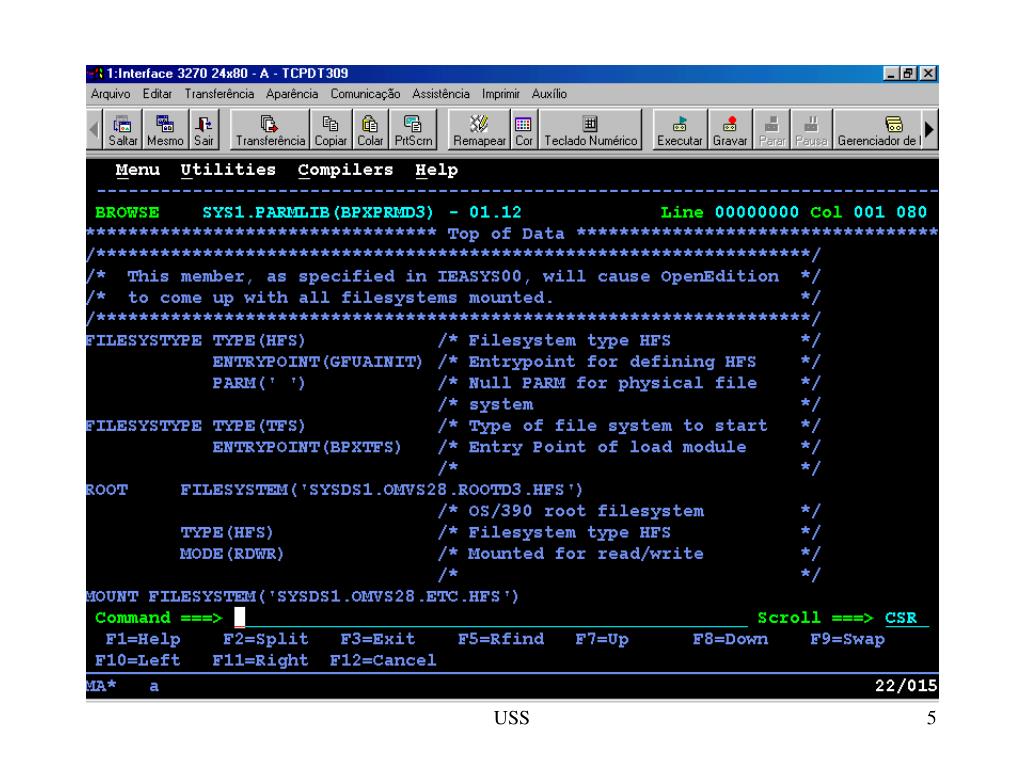Click the TYPE(TFS) text
Image resolution: width=1024 pixels, height=768 pixels.
(259, 426)
